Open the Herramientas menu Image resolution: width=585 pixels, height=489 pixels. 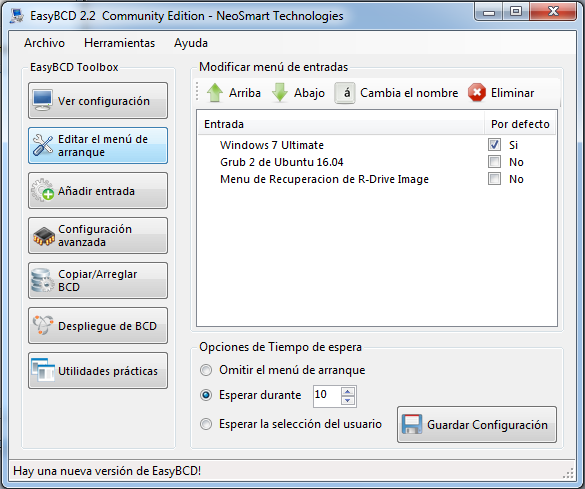[x=119, y=43]
